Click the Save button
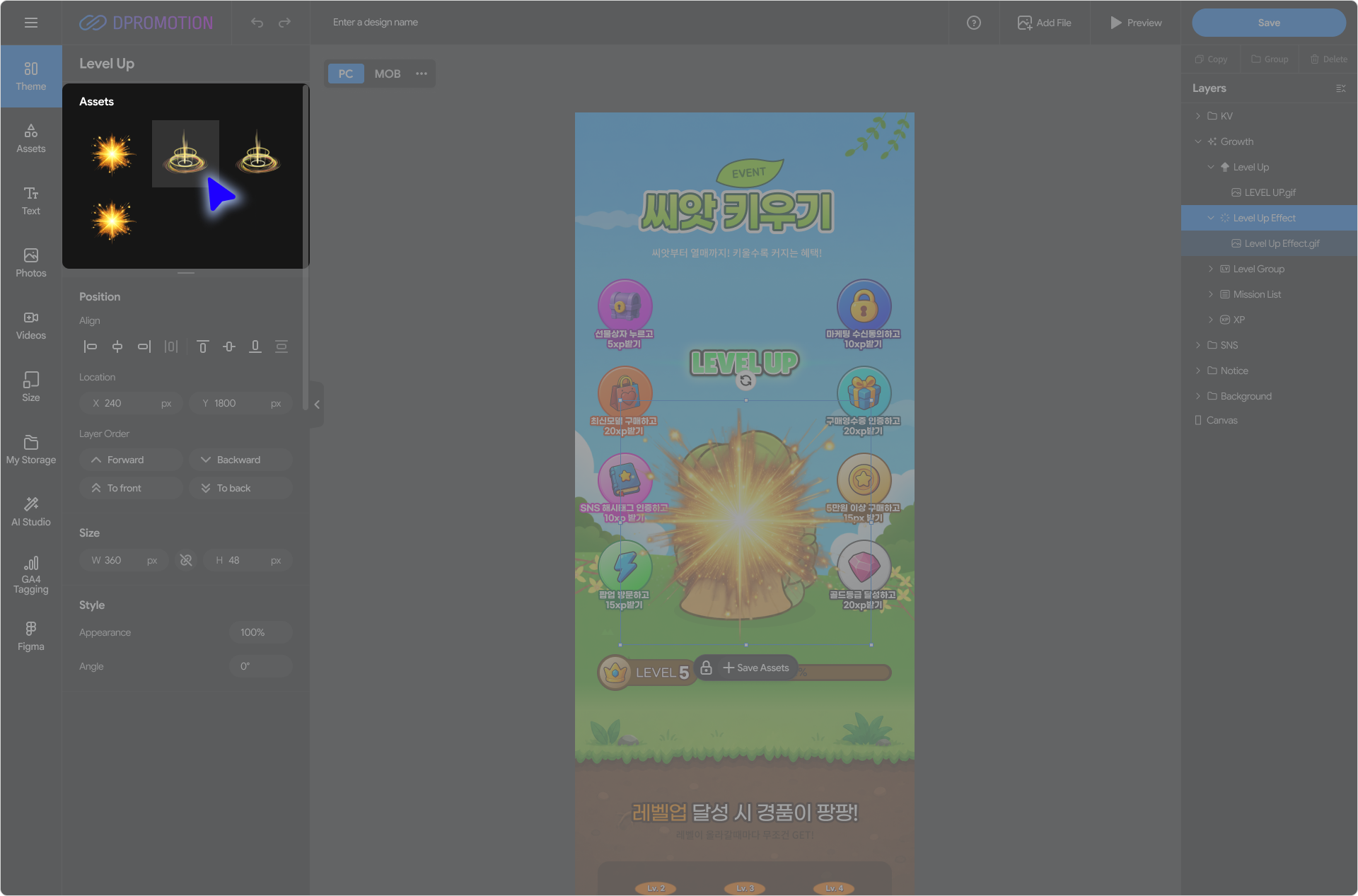Image resolution: width=1358 pixels, height=896 pixels. (x=1269, y=23)
